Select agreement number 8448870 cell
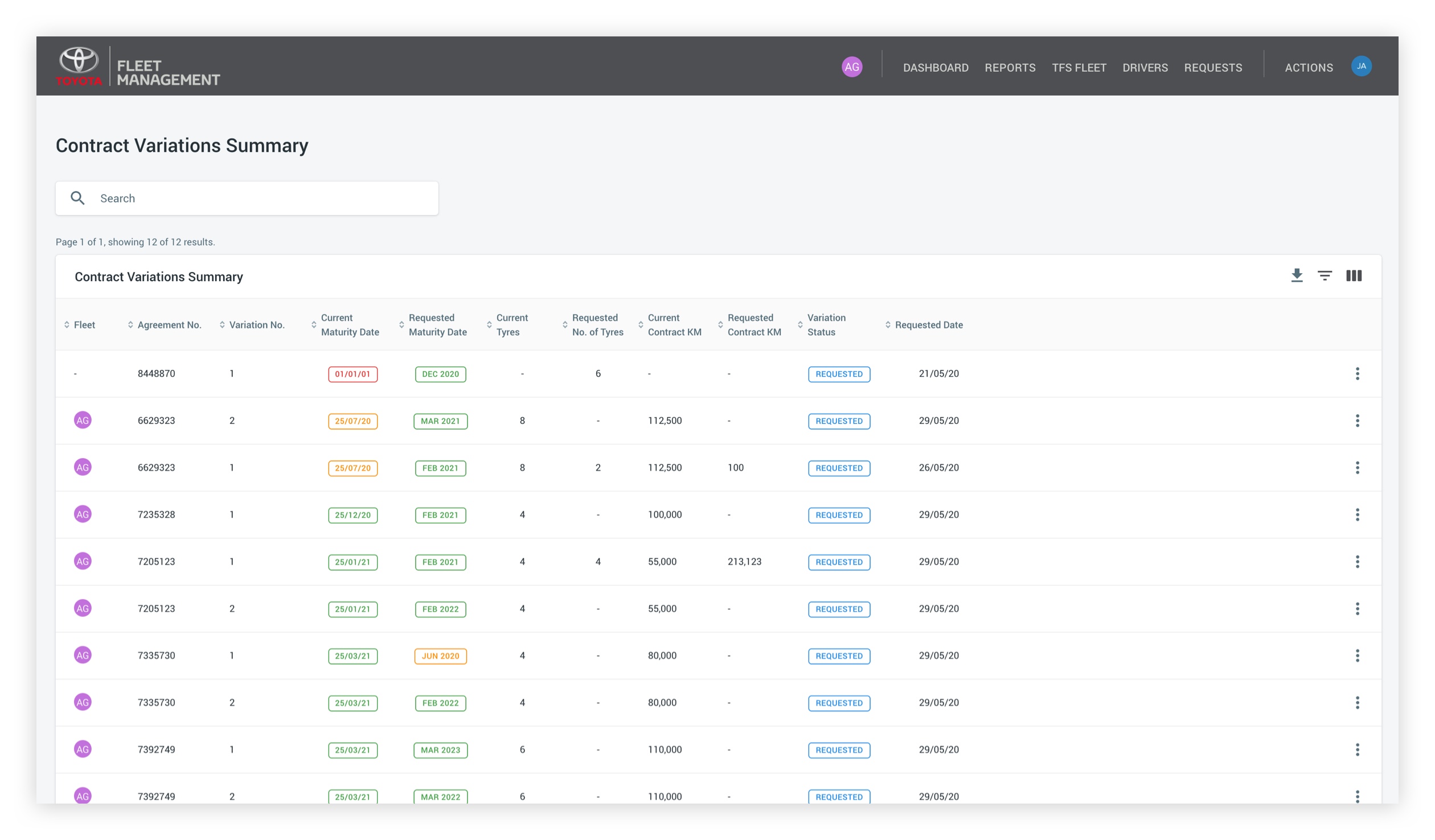The image size is (1435, 840). coord(156,374)
